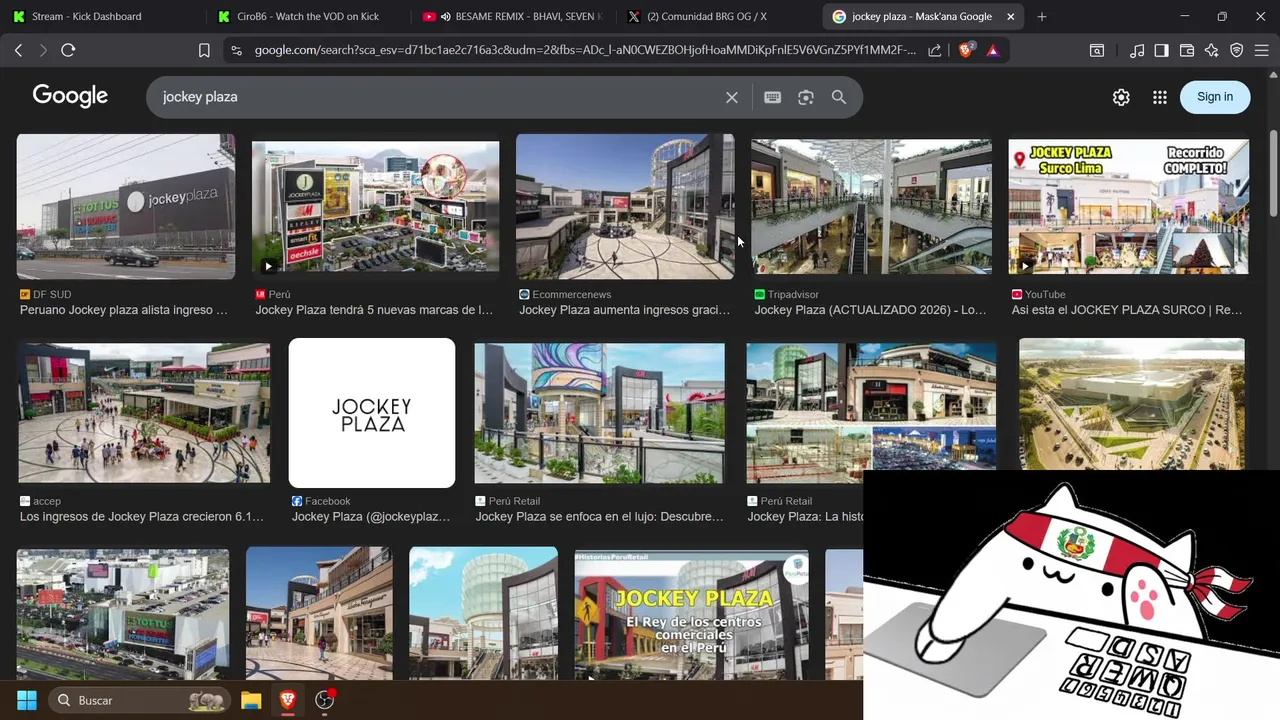Open 'Peruano Jockey plaza alista ingreso' link
Image resolution: width=1280 pixels, height=720 pixels.
click(124, 310)
